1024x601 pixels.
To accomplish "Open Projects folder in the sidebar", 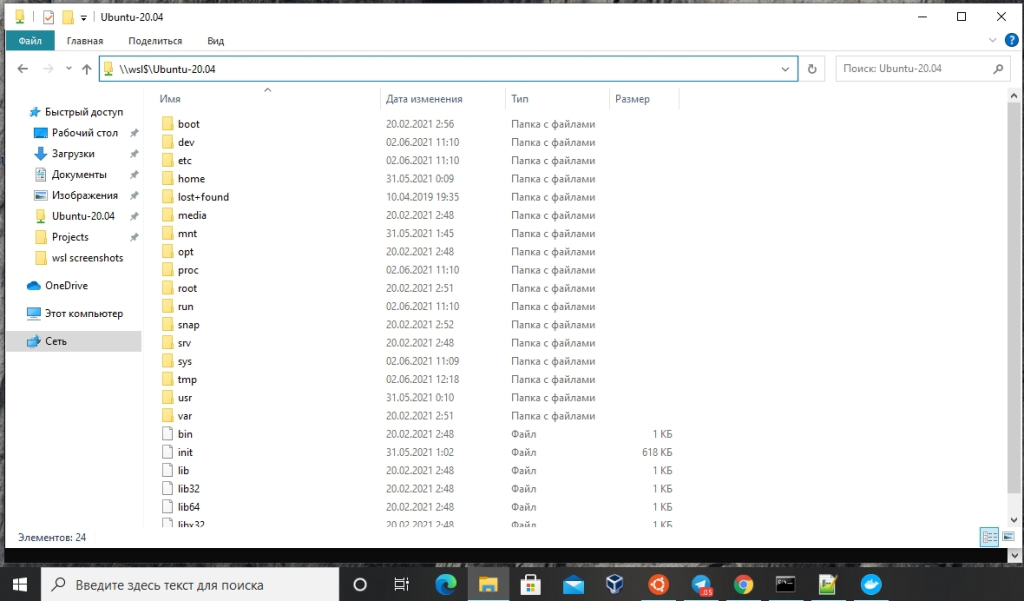I will click(70, 237).
